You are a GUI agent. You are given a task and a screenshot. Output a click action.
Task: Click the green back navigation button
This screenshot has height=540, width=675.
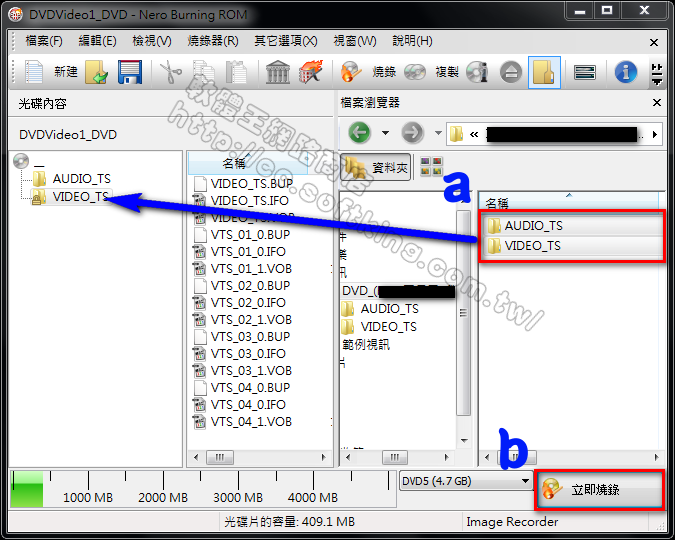pos(360,133)
